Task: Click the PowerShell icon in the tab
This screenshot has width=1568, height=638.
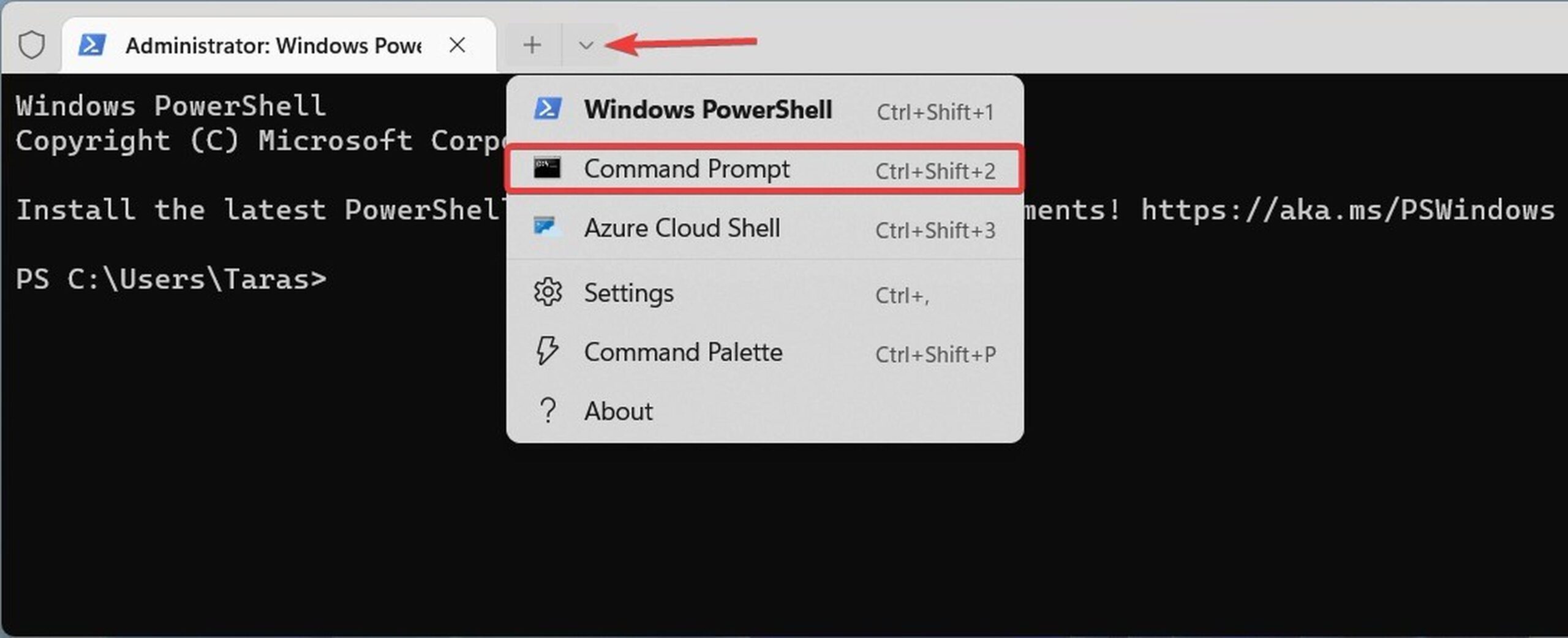Action: (x=92, y=45)
